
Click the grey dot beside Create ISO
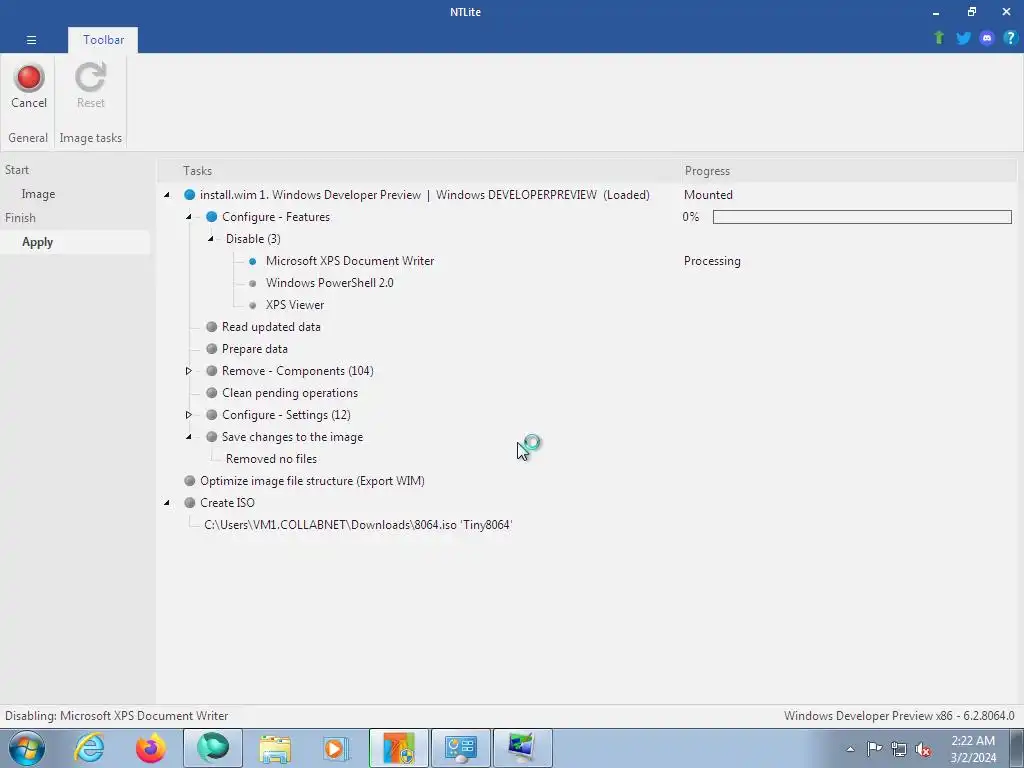pos(189,503)
